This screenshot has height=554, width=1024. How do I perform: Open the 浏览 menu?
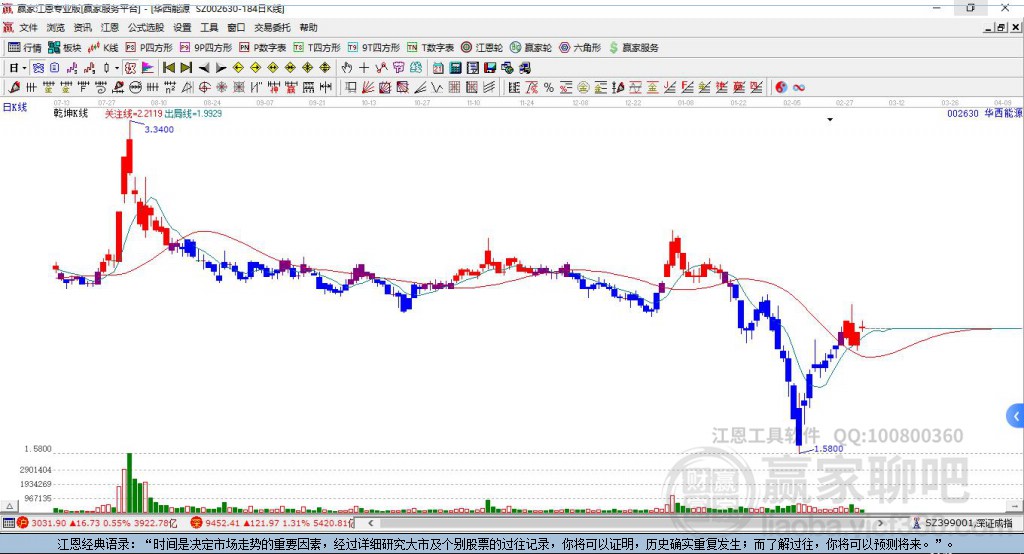tap(56, 27)
